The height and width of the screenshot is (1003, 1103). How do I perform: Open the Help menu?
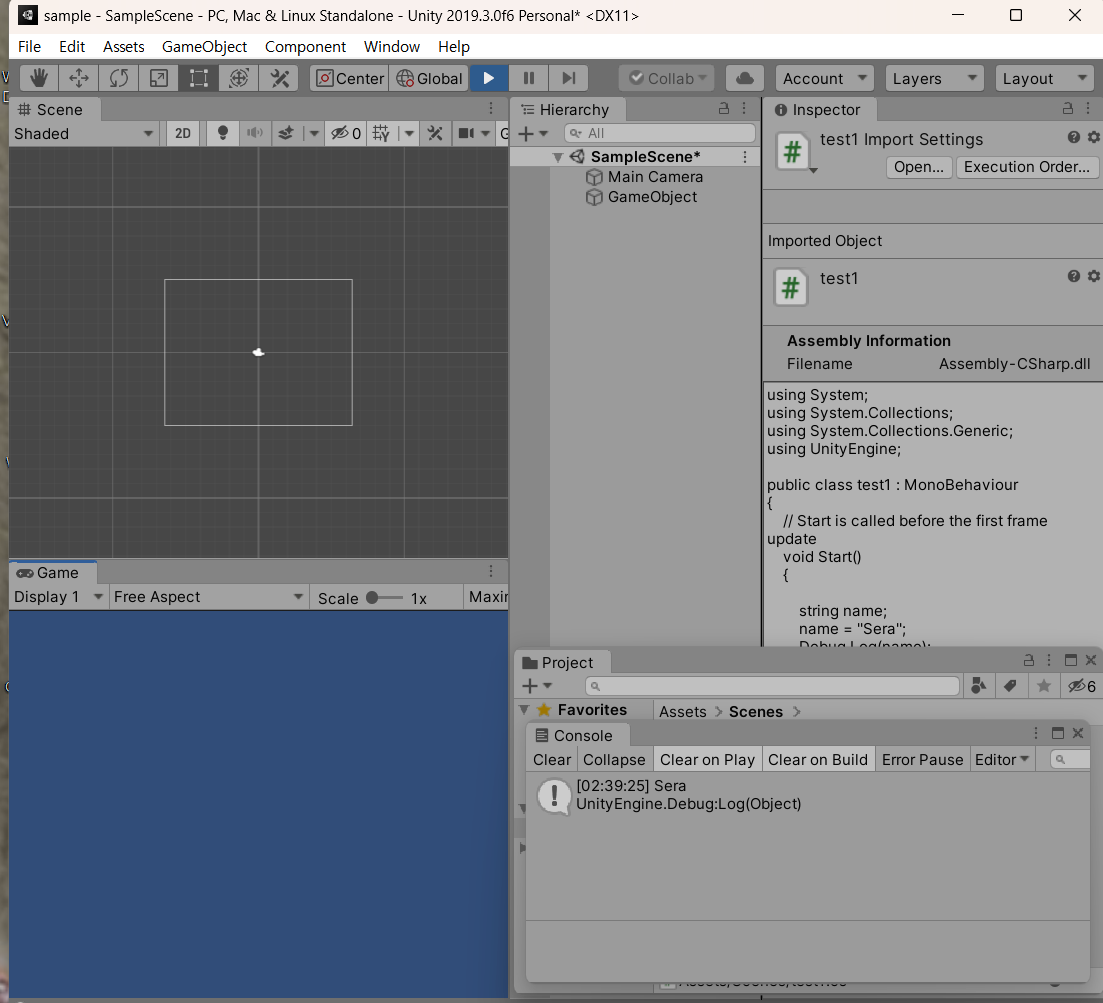(454, 46)
